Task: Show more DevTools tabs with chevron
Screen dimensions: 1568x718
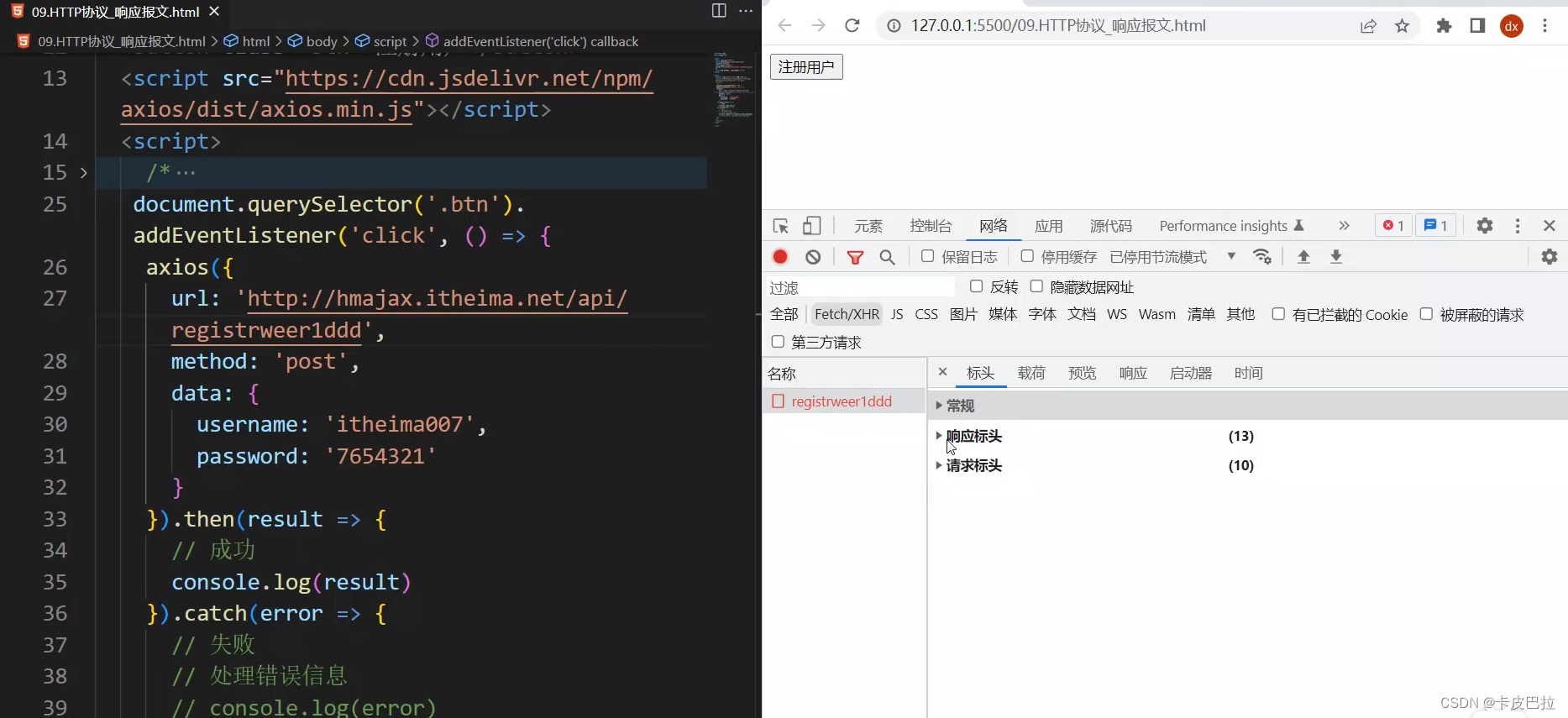Action: [x=1344, y=226]
